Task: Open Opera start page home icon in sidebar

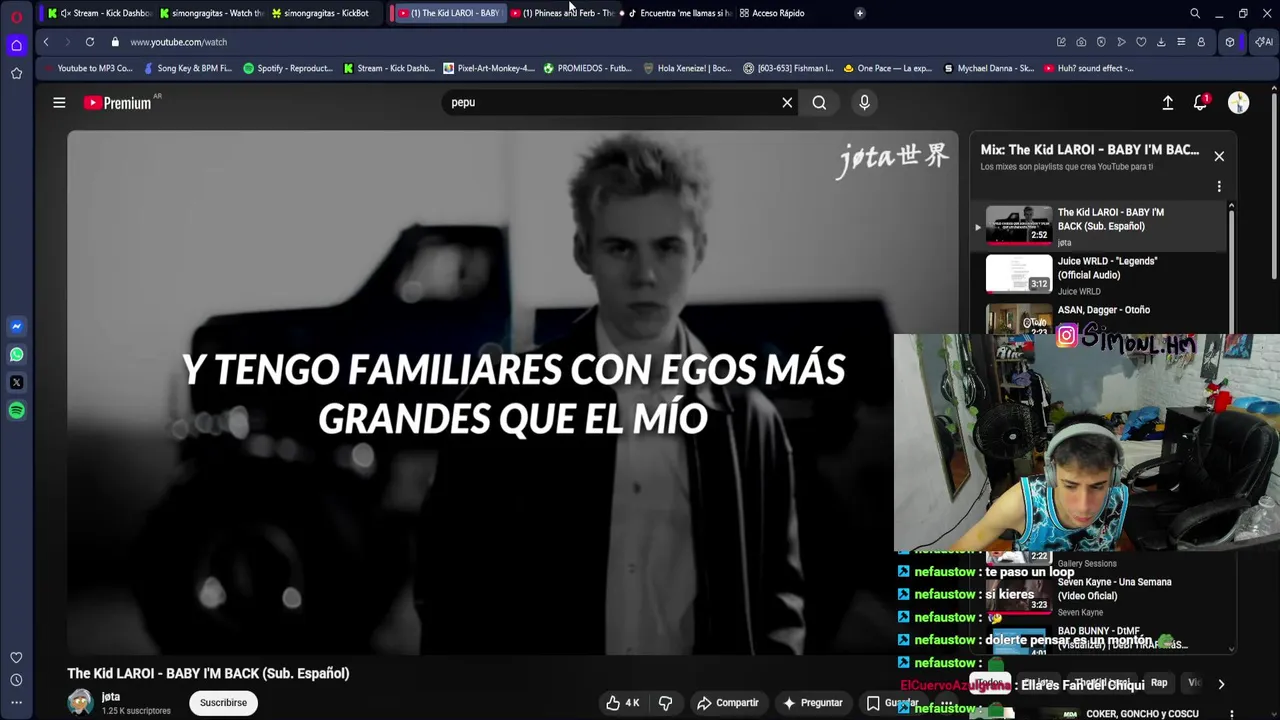Action: tap(16, 45)
